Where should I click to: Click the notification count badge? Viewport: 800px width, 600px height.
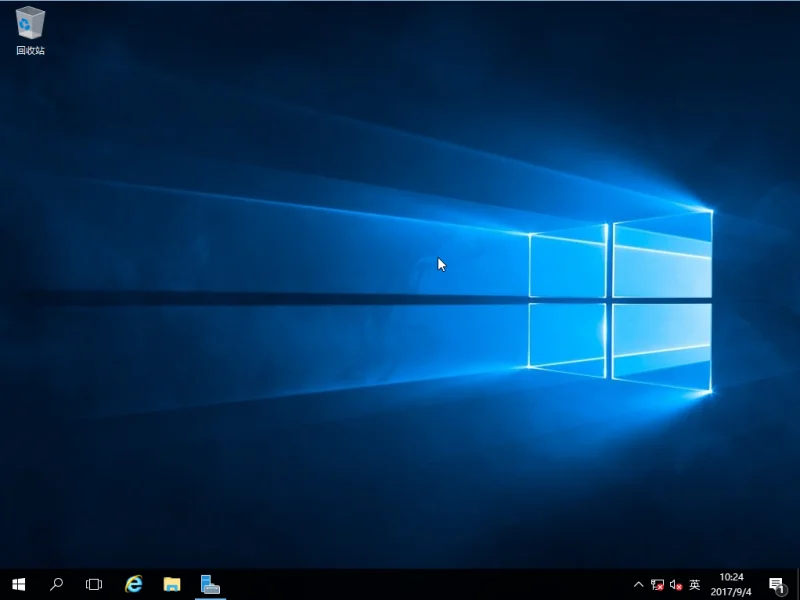(781, 590)
